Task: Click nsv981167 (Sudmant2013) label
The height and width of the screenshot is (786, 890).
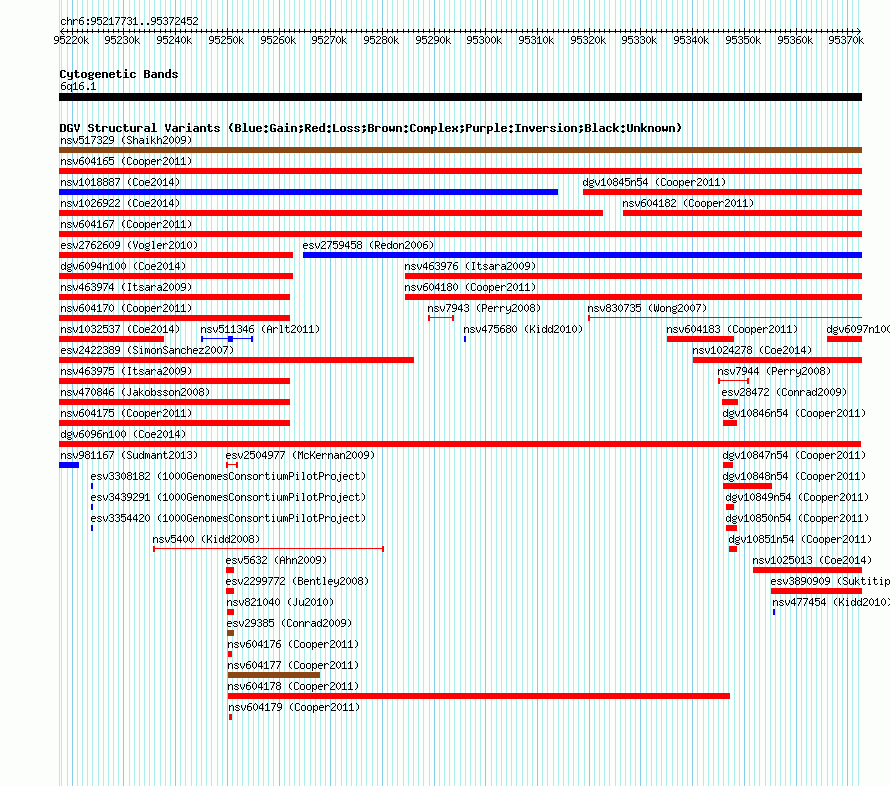Action: coord(129,455)
